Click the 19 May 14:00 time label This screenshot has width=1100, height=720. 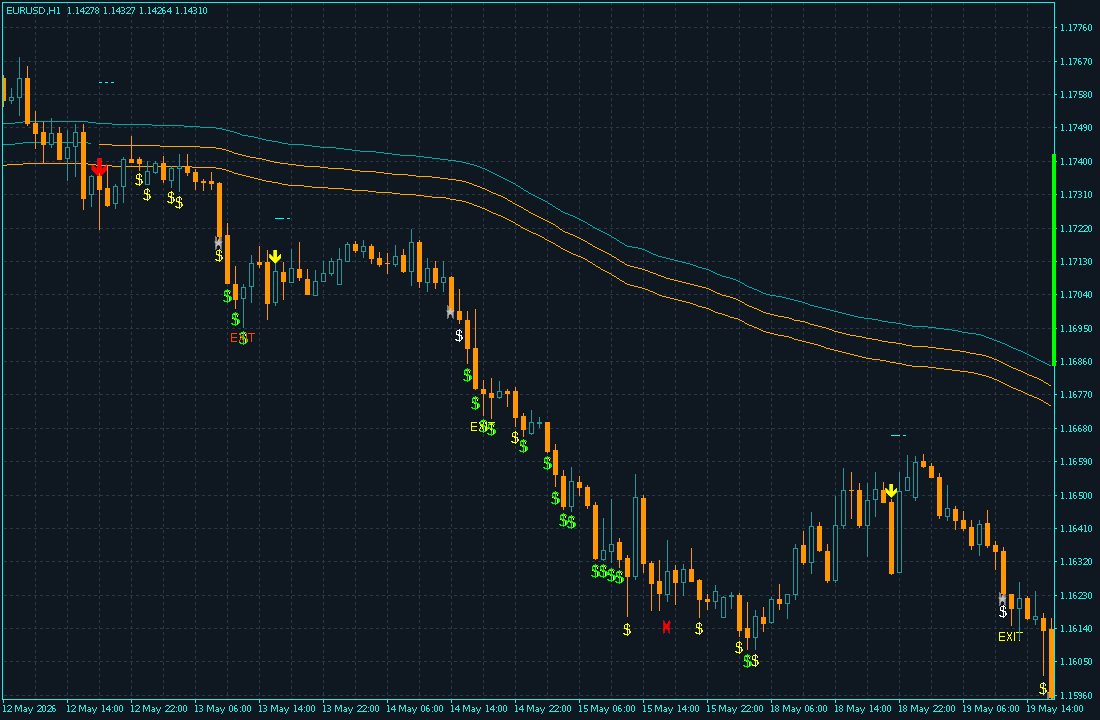coord(1055,709)
